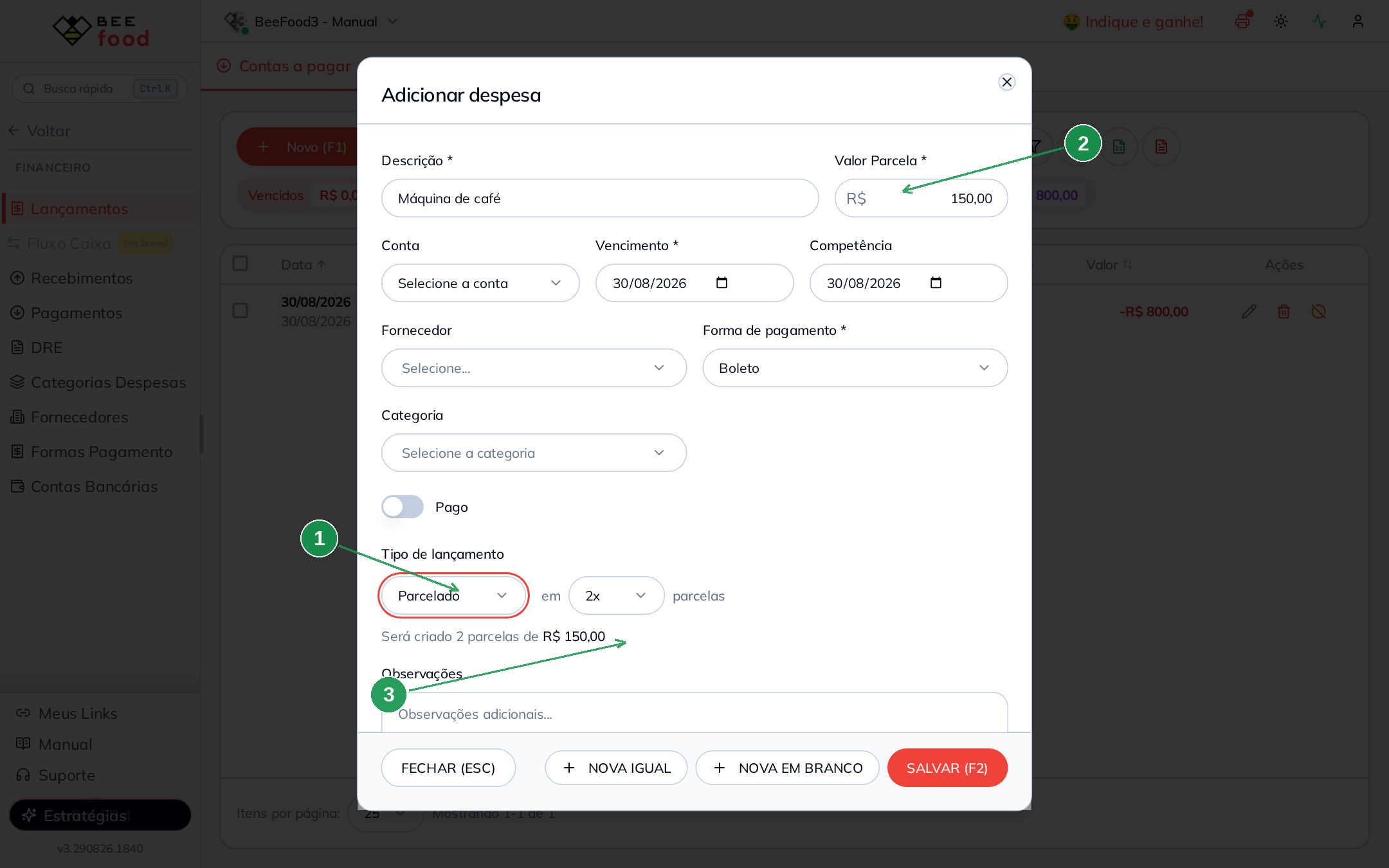Click the Busca rápida search field
The image size is (1389, 868).
pos(100,89)
